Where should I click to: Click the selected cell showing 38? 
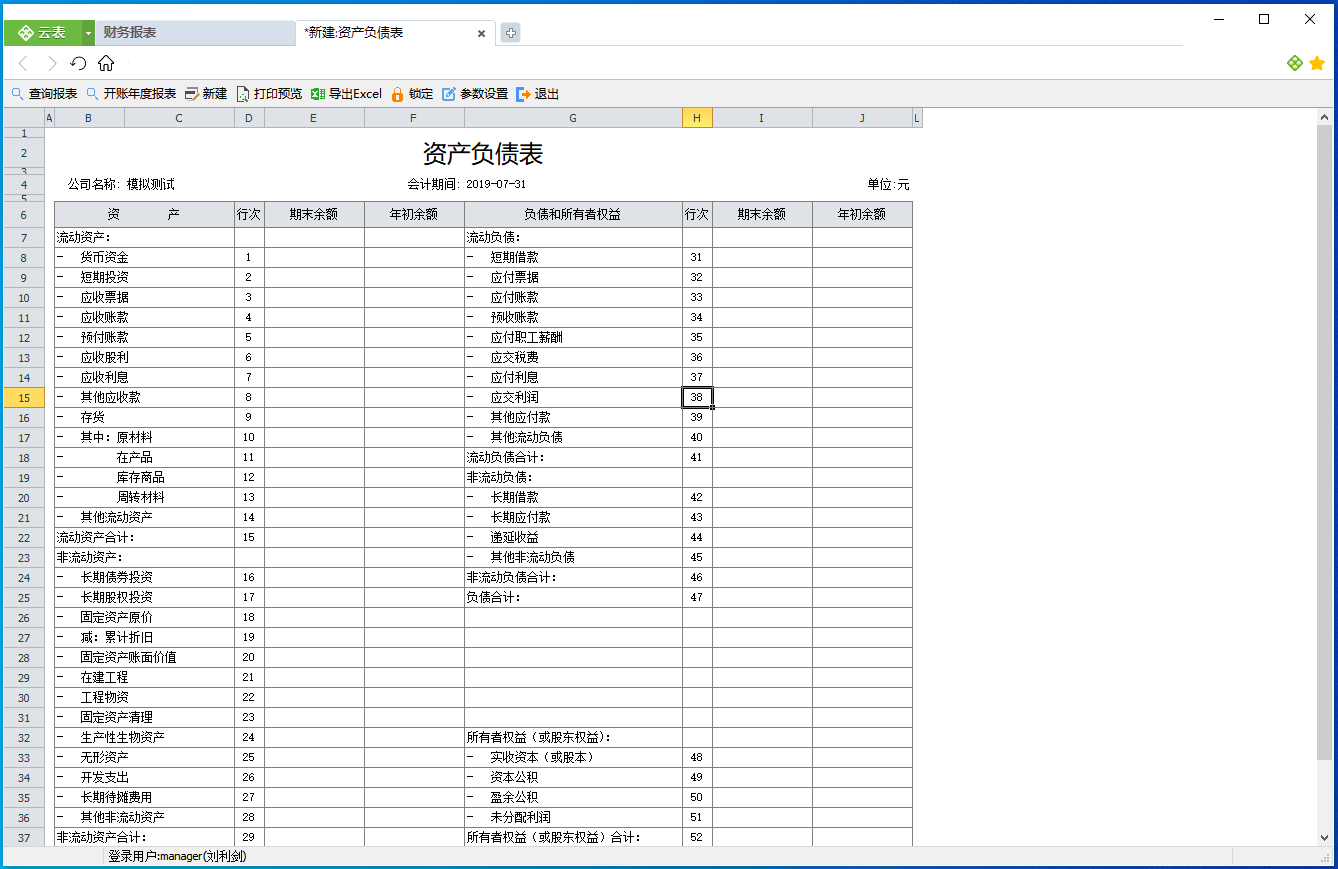tap(697, 398)
